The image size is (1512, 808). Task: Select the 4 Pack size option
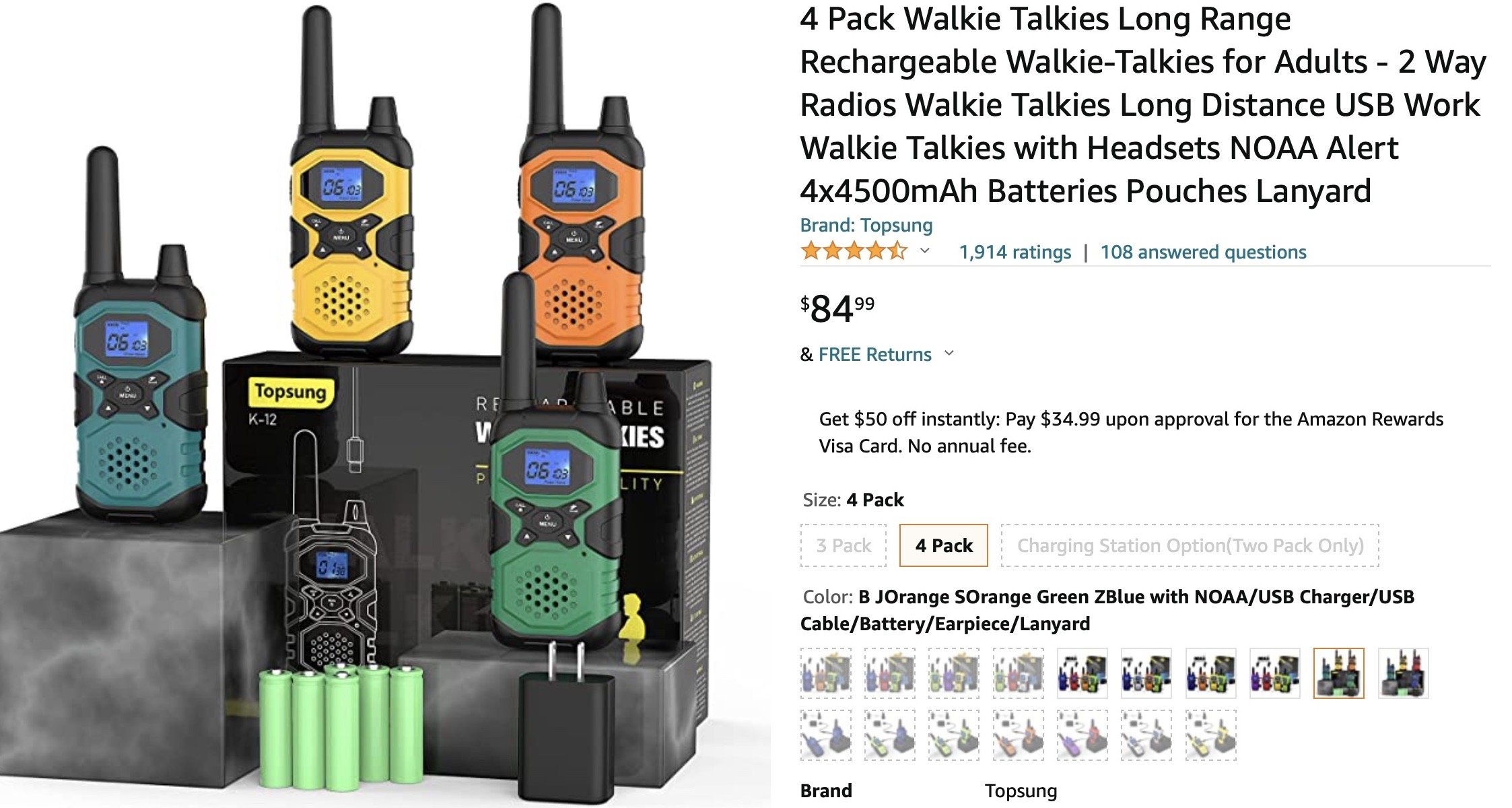coord(944,545)
